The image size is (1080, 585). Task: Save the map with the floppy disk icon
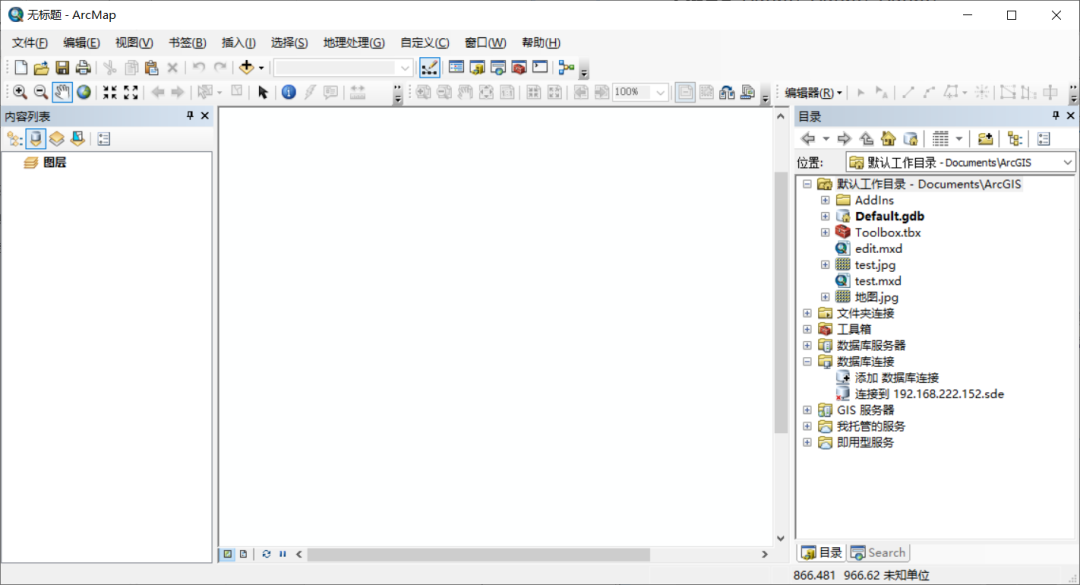click(63, 68)
